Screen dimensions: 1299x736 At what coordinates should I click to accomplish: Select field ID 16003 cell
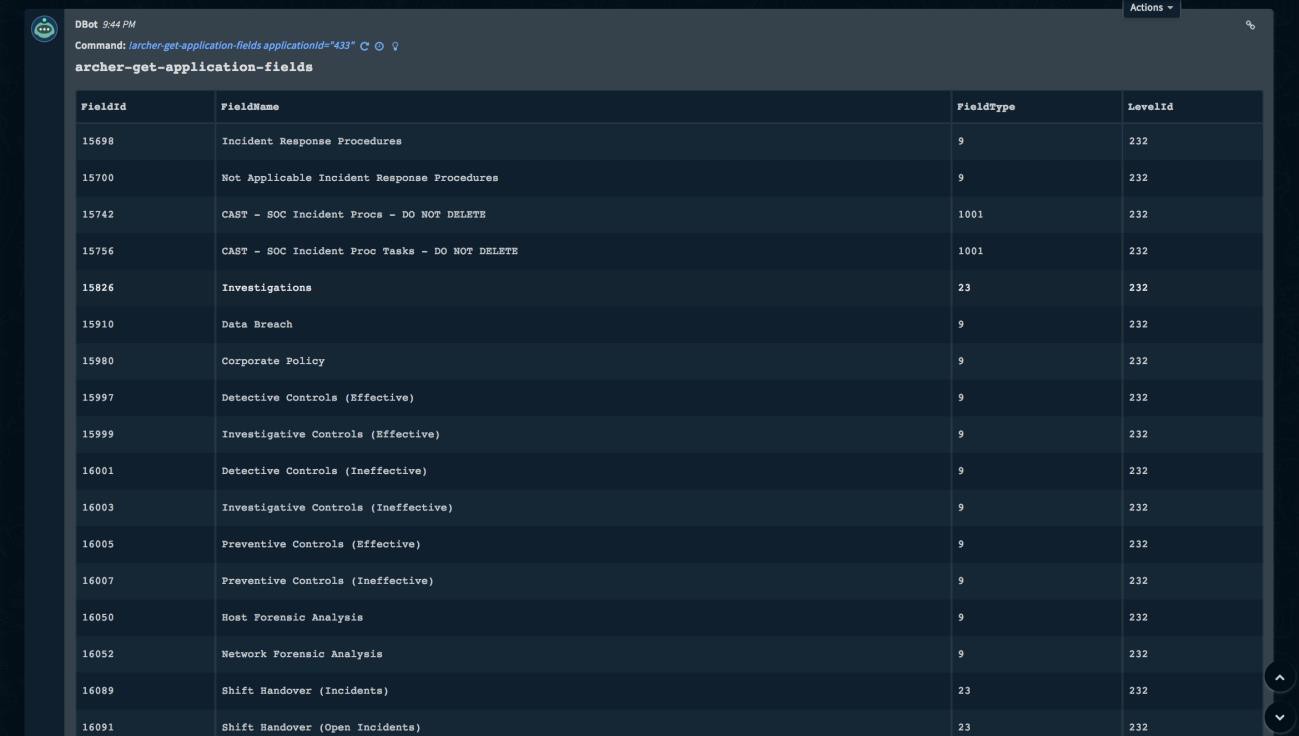(x=145, y=508)
